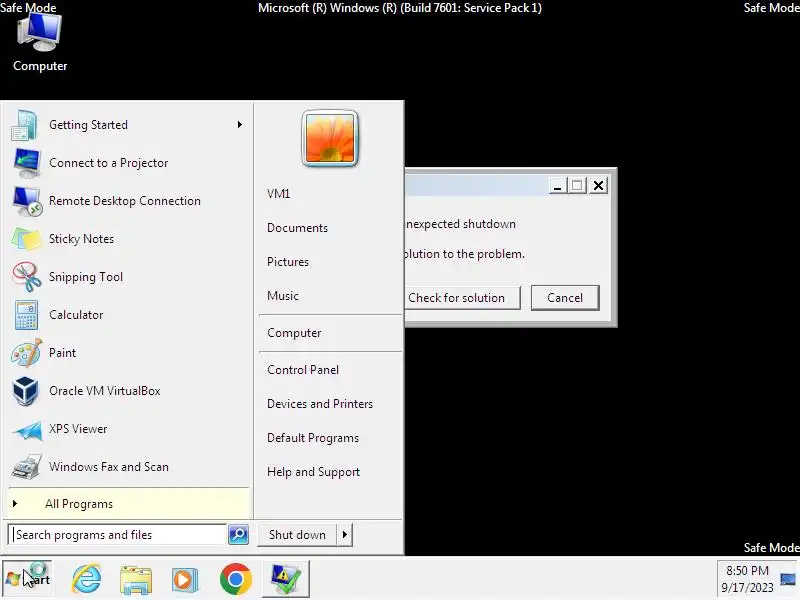Image resolution: width=800 pixels, height=600 pixels.
Task: Close the shutdown problem dialog
Action: coord(598,186)
